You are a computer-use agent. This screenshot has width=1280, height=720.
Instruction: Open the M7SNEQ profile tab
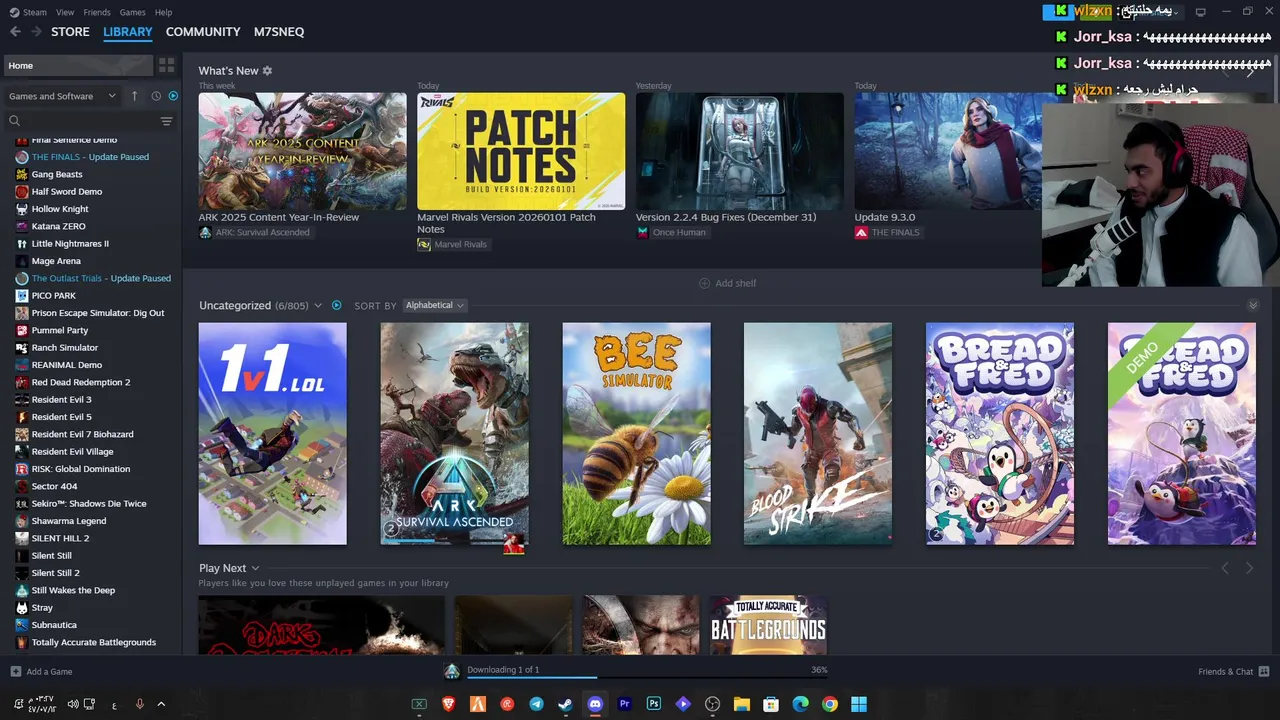tap(279, 32)
